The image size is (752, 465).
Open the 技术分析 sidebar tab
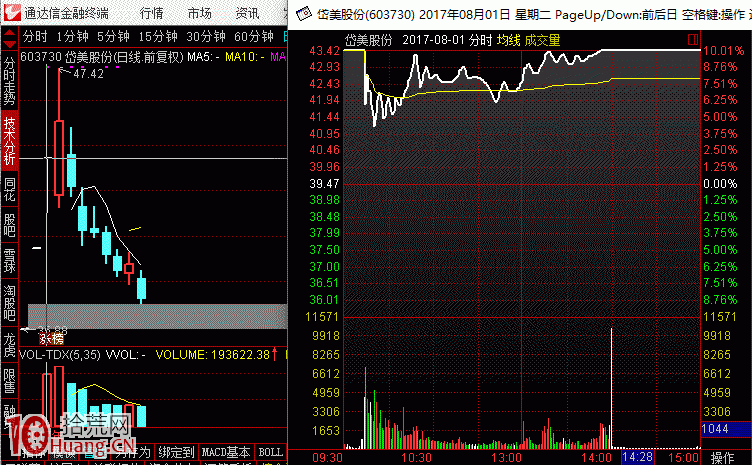[x=10, y=141]
